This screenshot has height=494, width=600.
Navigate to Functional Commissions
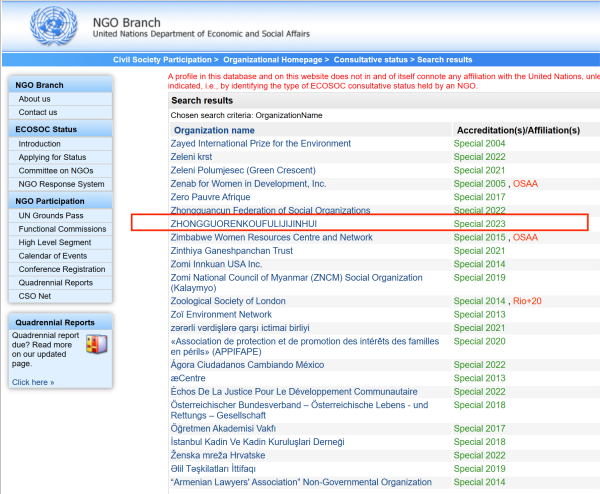(x=62, y=229)
